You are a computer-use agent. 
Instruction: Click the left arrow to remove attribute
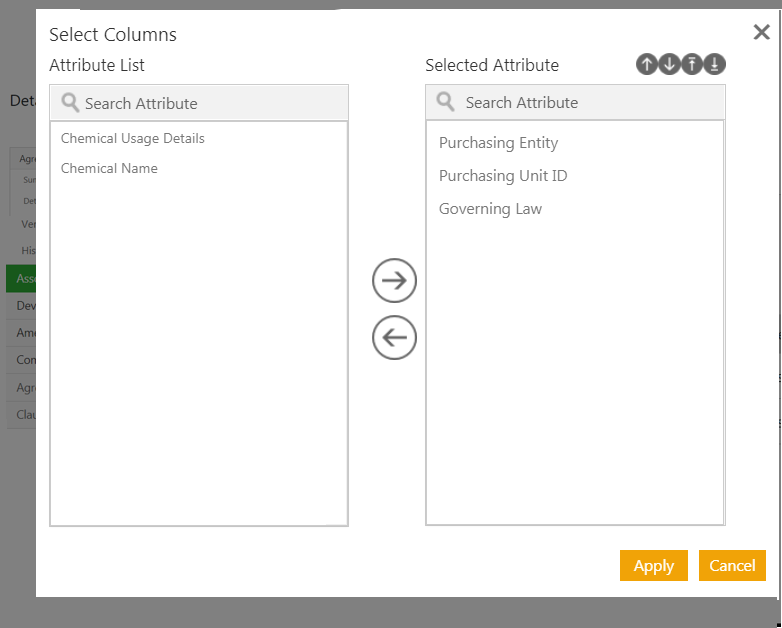394,337
